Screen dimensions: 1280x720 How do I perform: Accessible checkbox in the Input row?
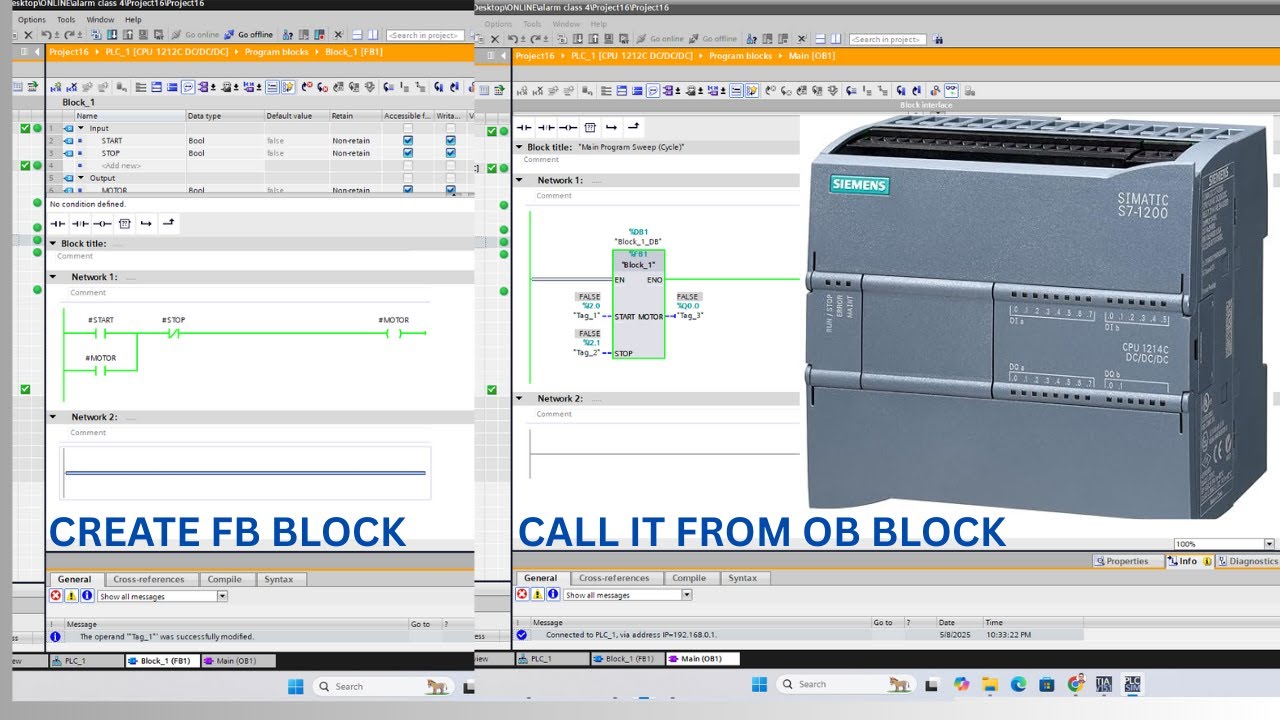pyautogui.click(x=408, y=128)
